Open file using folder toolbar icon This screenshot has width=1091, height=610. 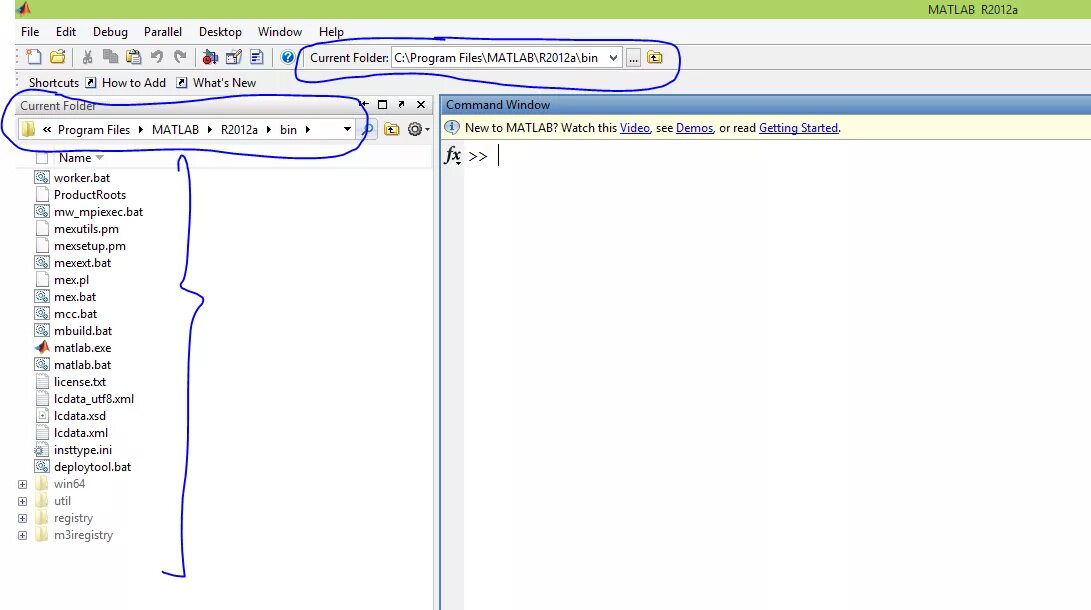pyautogui.click(x=58, y=57)
